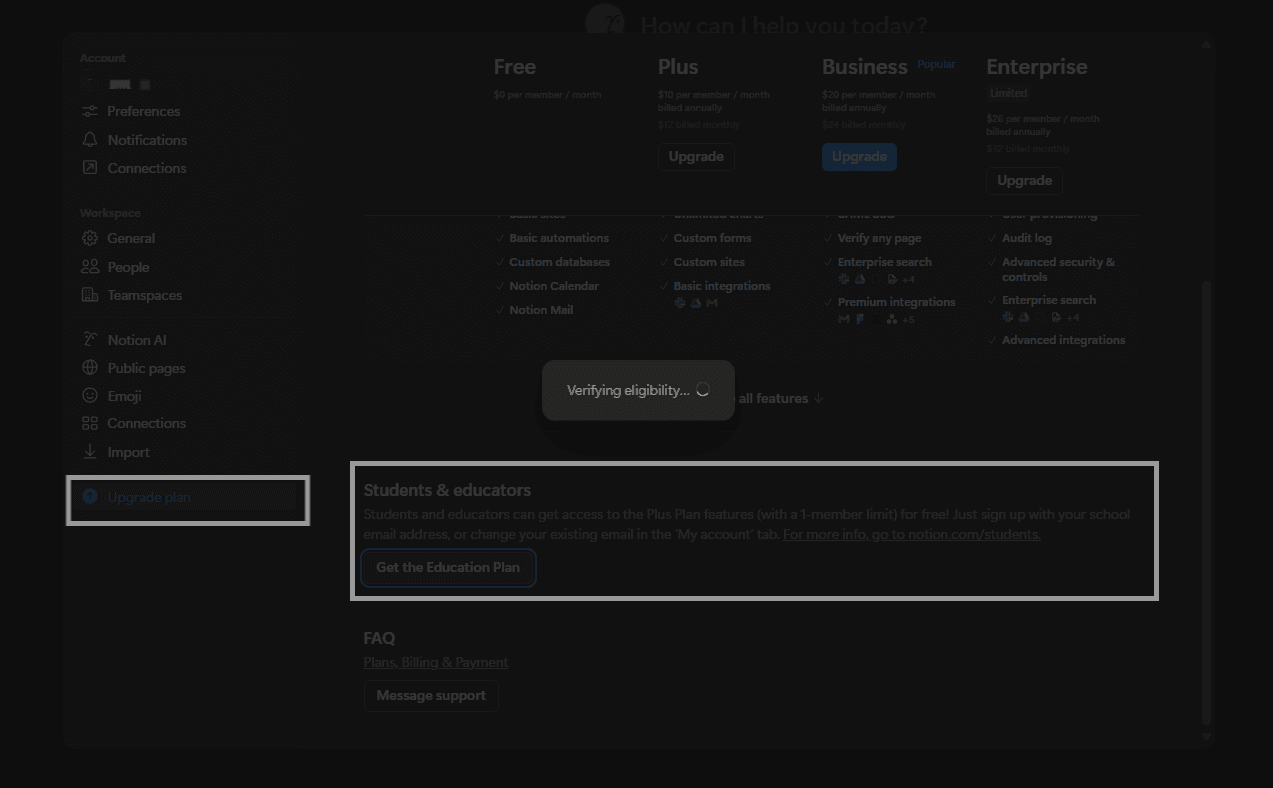The width and height of the screenshot is (1273, 788).
Task: Open the People settings icon
Action: tap(90, 267)
